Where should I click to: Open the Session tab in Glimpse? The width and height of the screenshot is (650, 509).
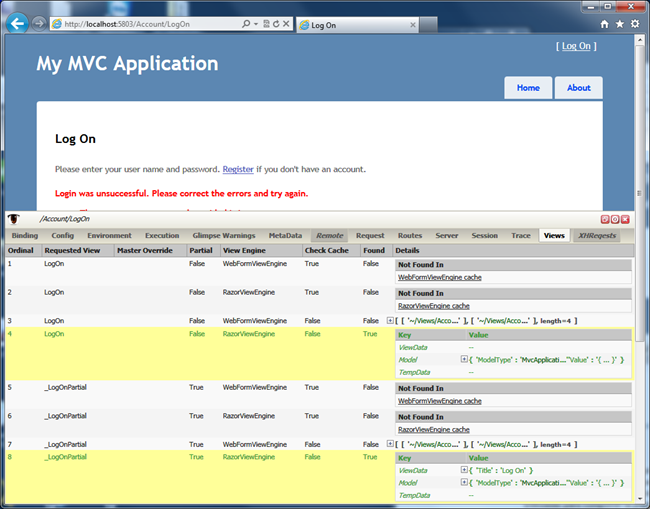point(484,235)
